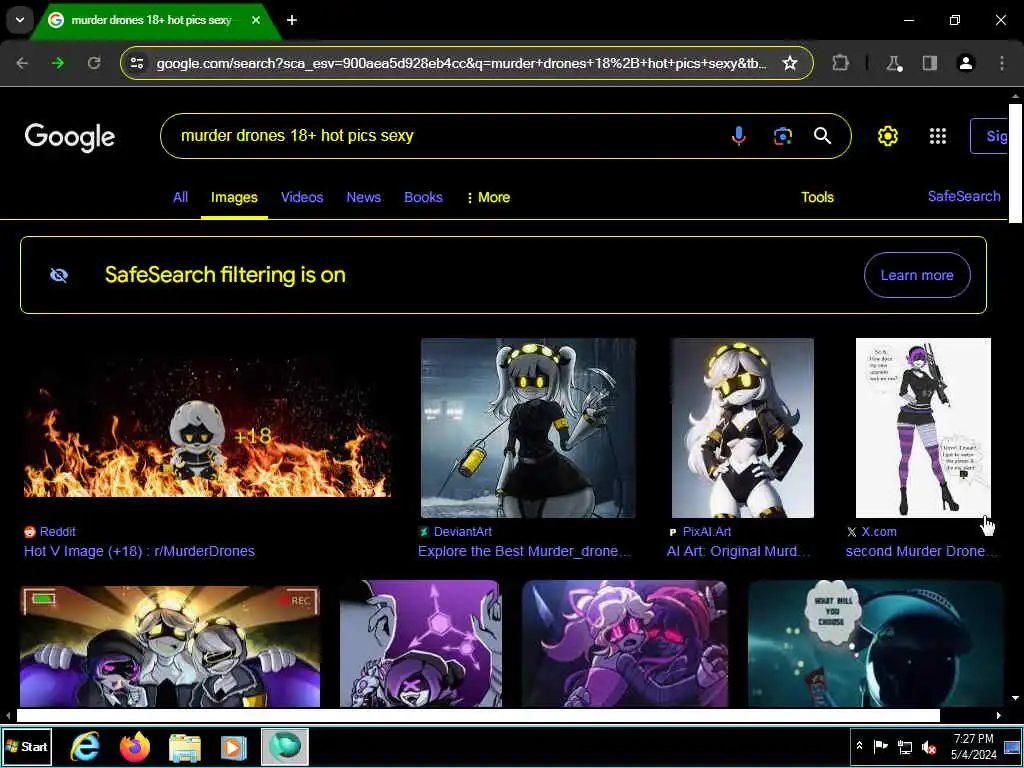Click the horizontal scrollbar right arrow

coord(999,716)
